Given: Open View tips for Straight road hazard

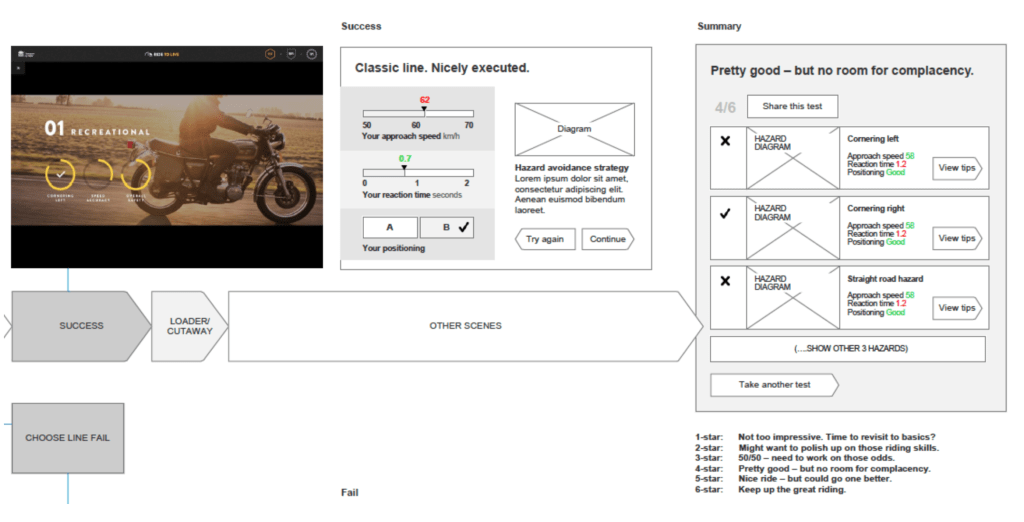Looking at the screenshot, I should click(956, 308).
